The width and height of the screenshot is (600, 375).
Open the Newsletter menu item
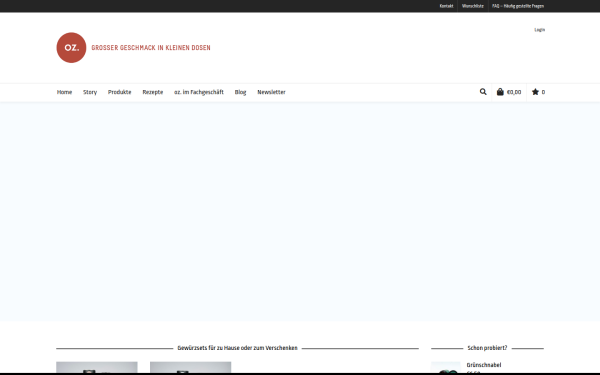pyautogui.click(x=271, y=92)
